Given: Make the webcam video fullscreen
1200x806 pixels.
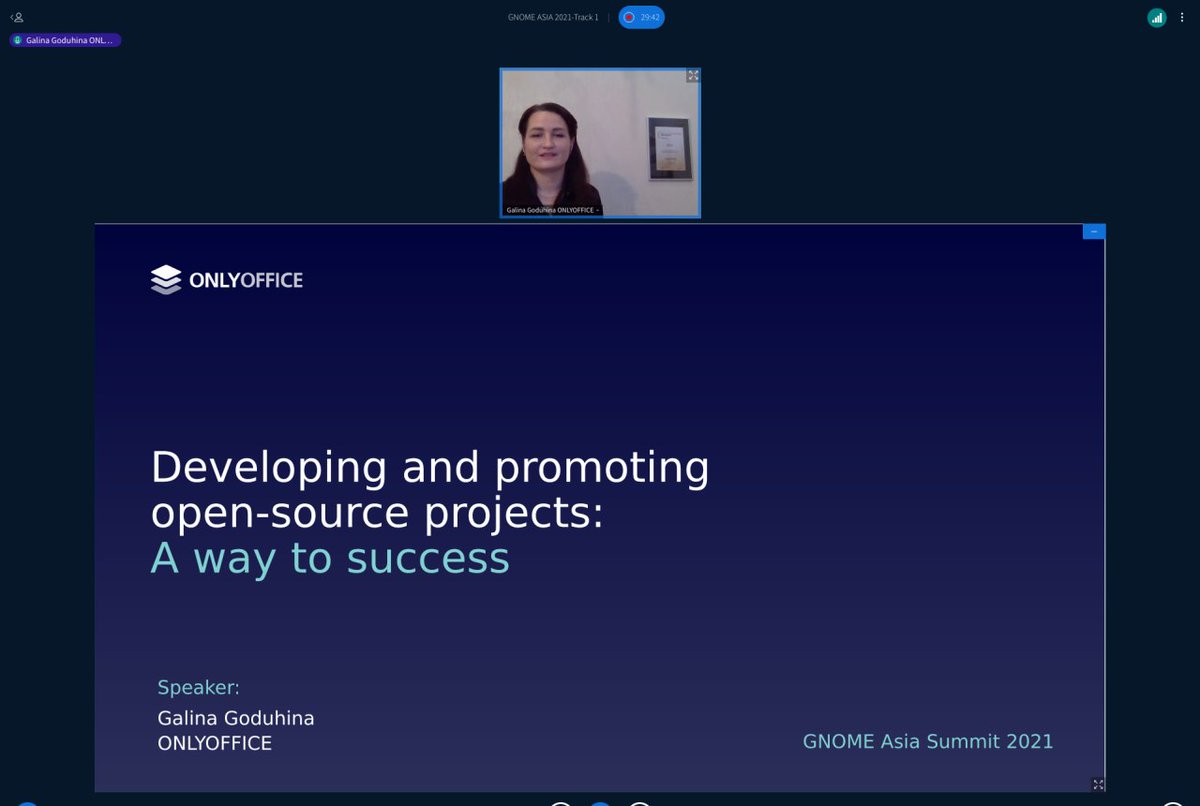Looking at the screenshot, I should click(x=692, y=76).
